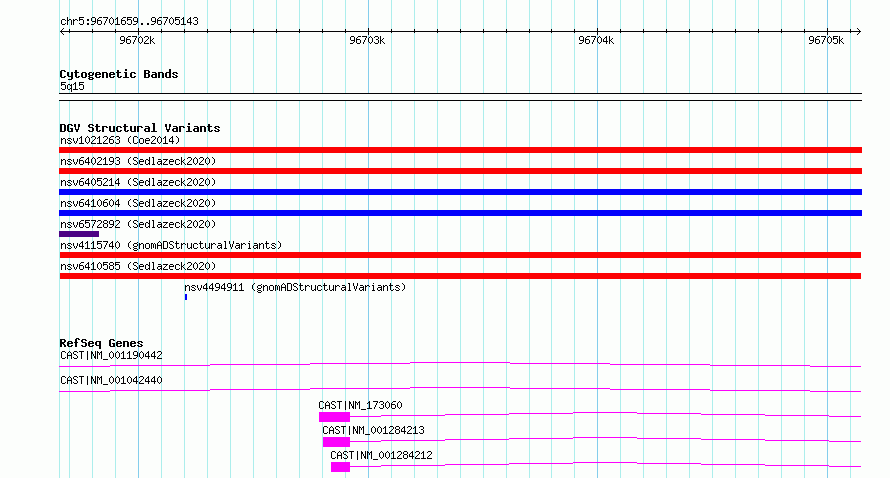Click the CAST|NM_001190442 intron line
This screenshot has height=478, width=890.
click(x=460, y=364)
